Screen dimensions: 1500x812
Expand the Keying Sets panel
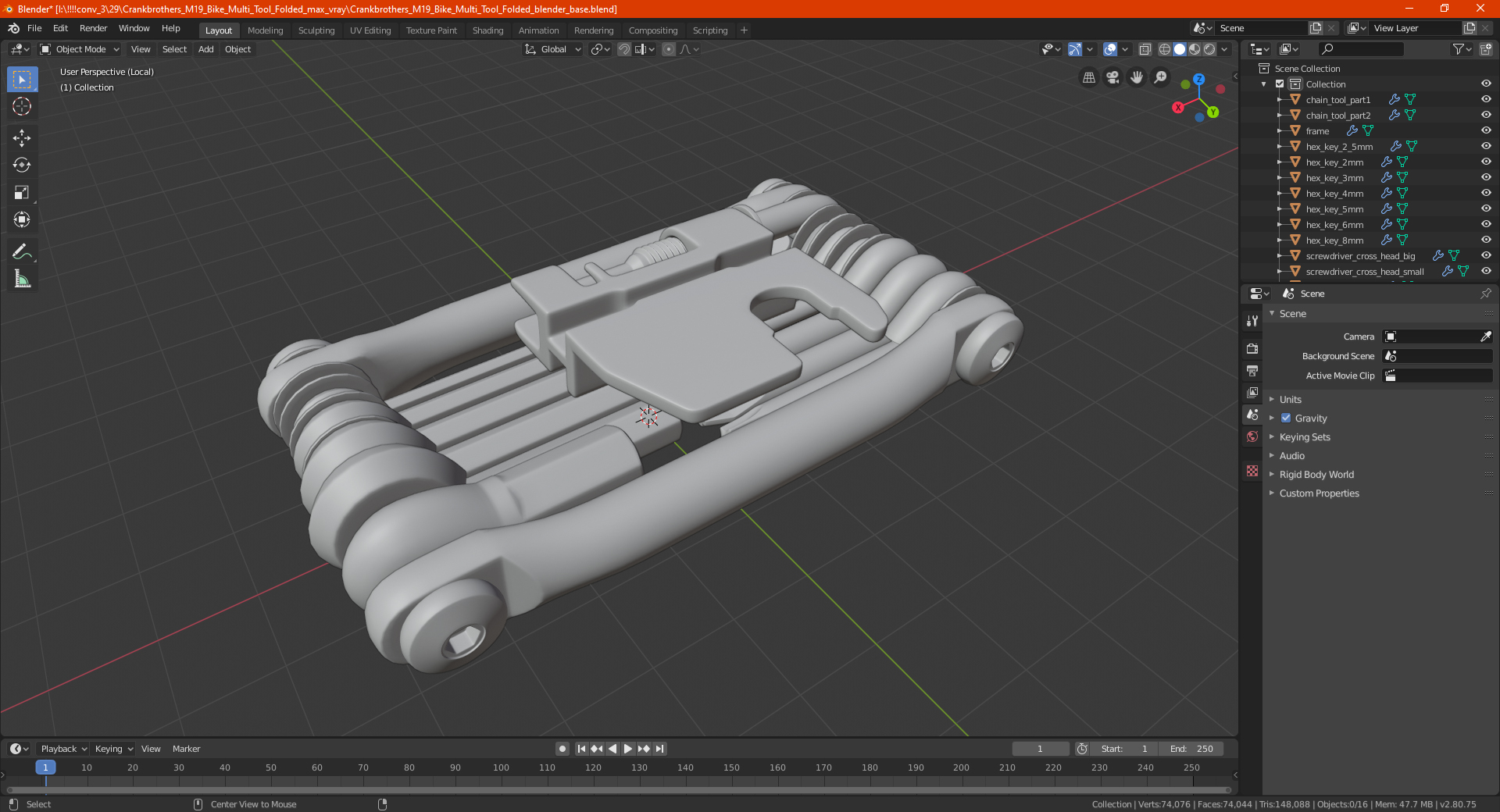(x=1304, y=436)
